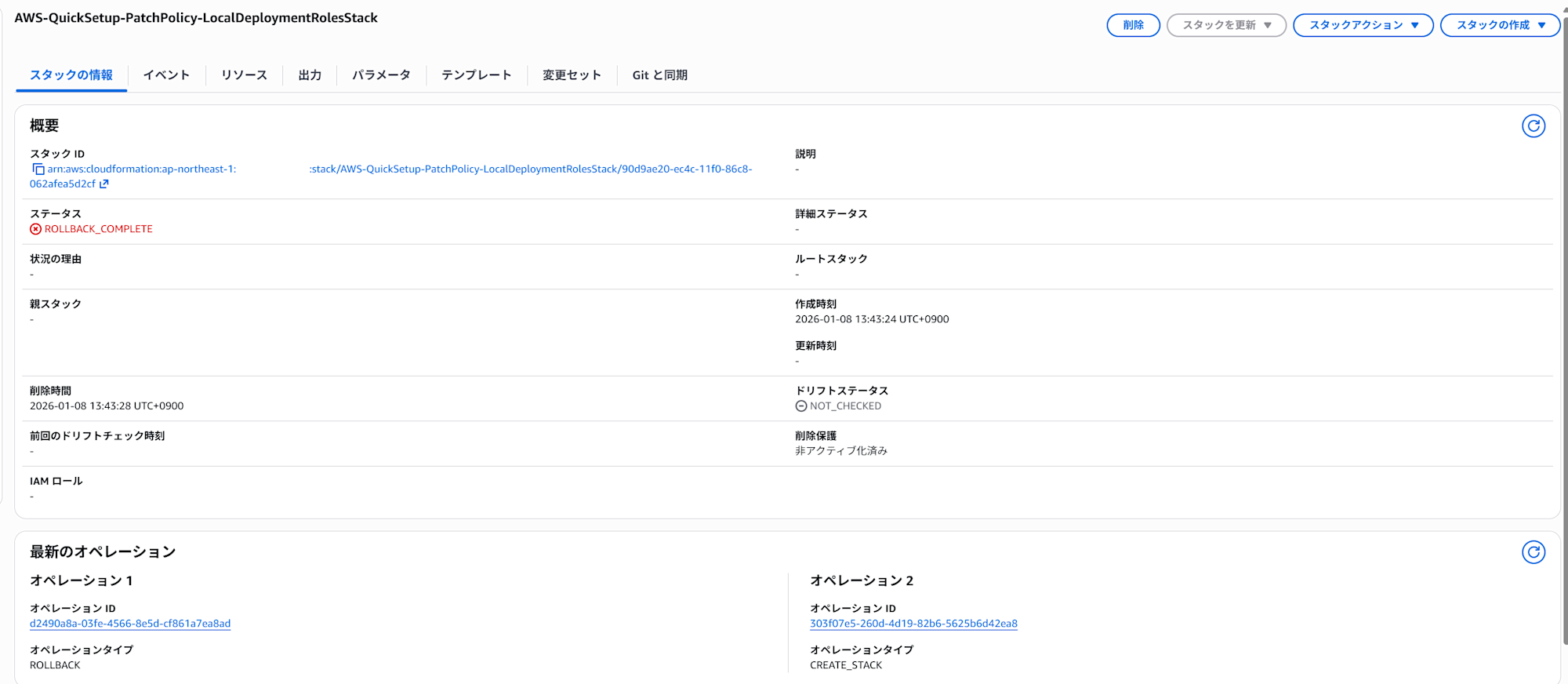Refresh the 概要 overview panel
The width and height of the screenshot is (1568, 684).
(x=1533, y=126)
